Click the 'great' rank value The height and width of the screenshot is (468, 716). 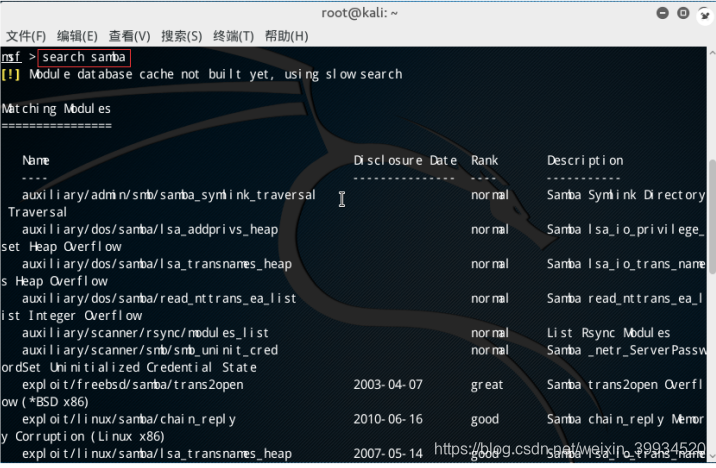coord(487,385)
